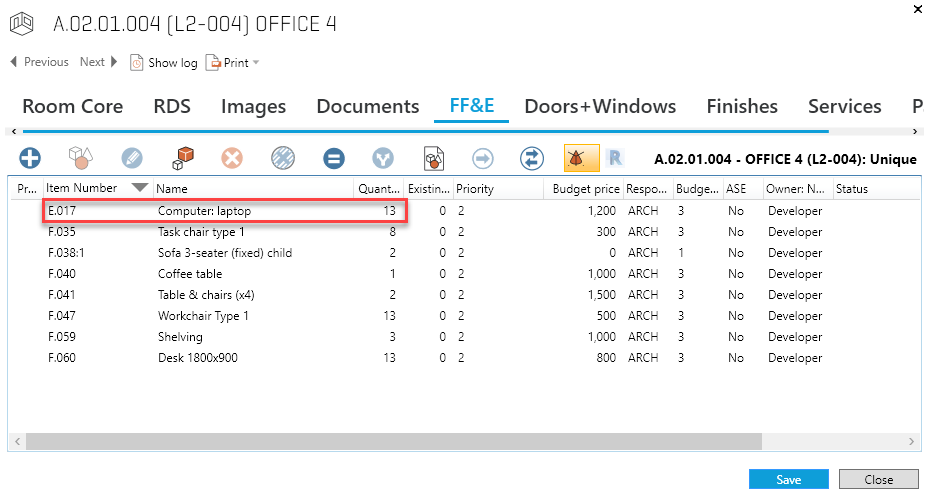Viewport: 929px width, 499px height.
Task: Click the document with shapes icon
Action: click(x=434, y=158)
